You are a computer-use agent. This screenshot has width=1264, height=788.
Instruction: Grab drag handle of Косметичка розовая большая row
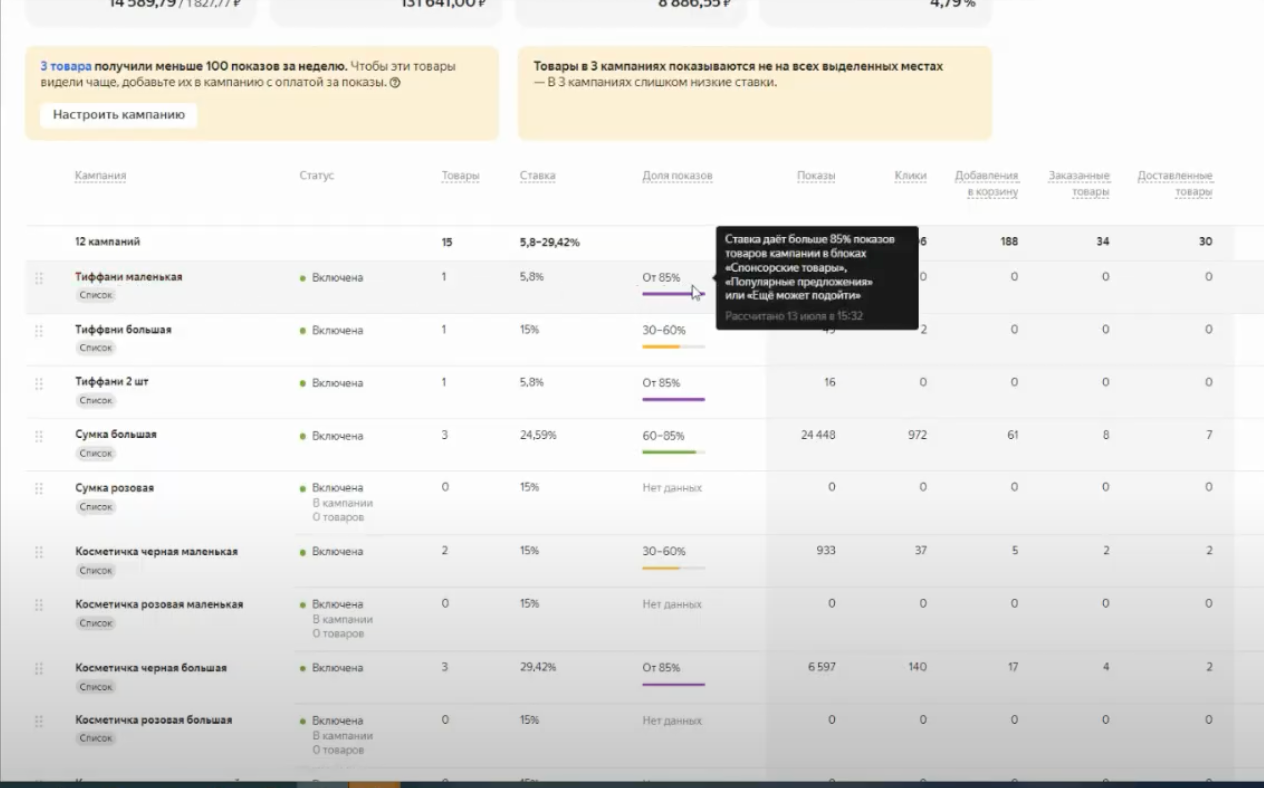tap(39, 721)
